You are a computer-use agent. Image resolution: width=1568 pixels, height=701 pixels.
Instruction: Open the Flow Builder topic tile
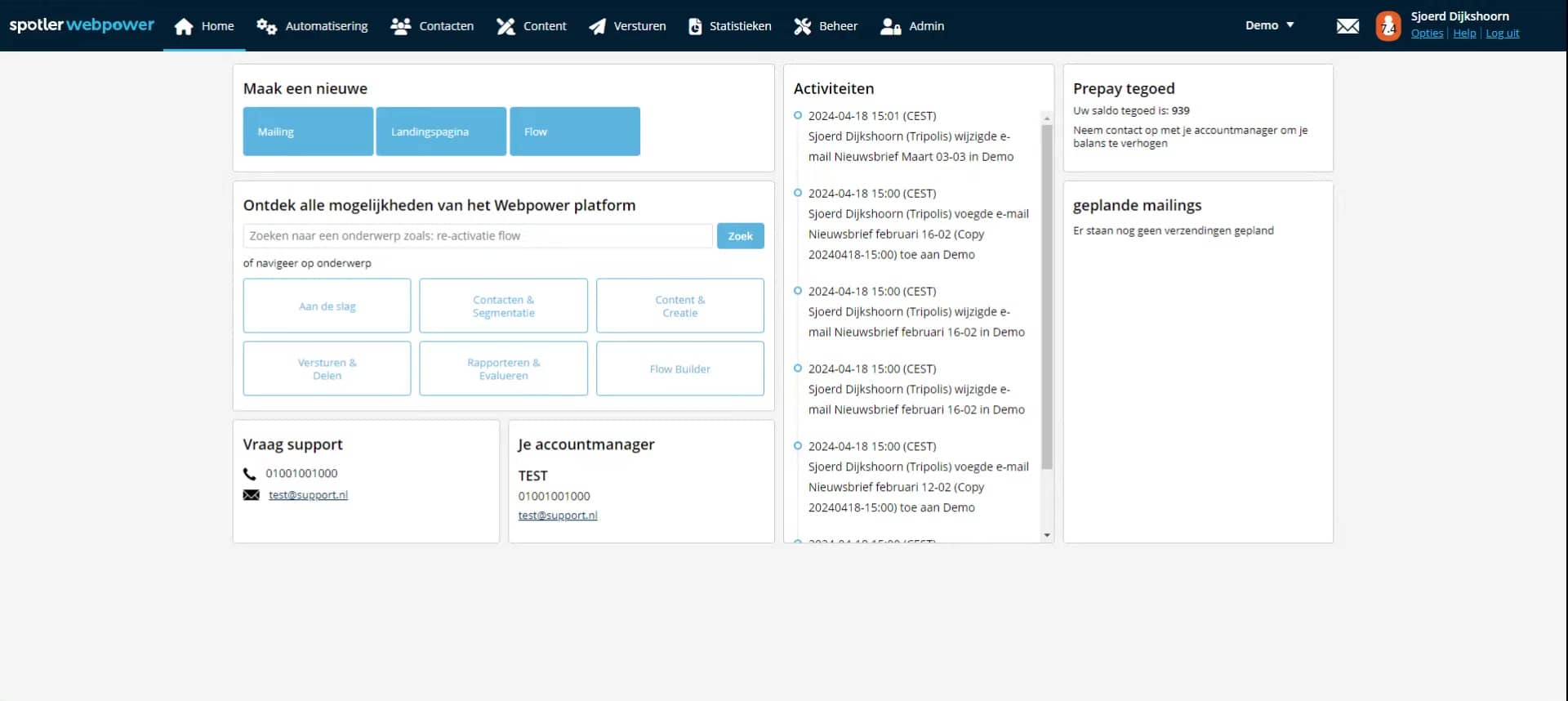tap(679, 369)
